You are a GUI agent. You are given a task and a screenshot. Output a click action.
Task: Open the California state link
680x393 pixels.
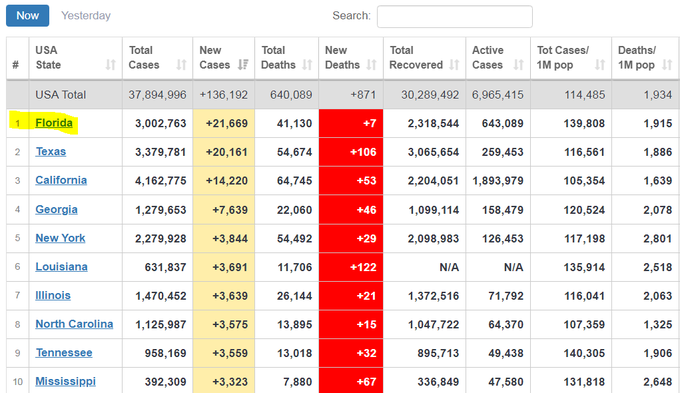pos(61,180)
